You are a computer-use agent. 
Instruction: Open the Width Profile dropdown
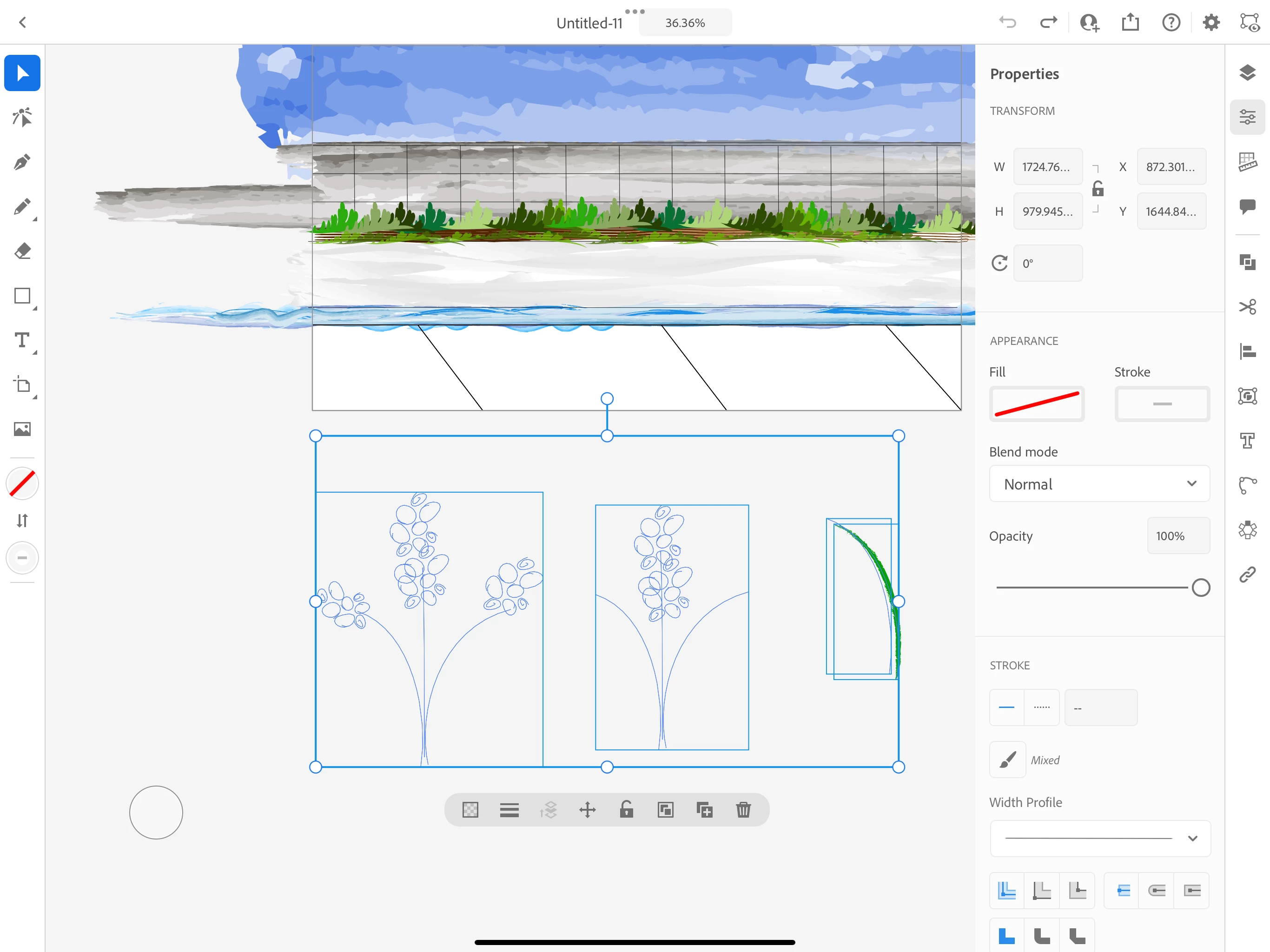click(1099, 838)
